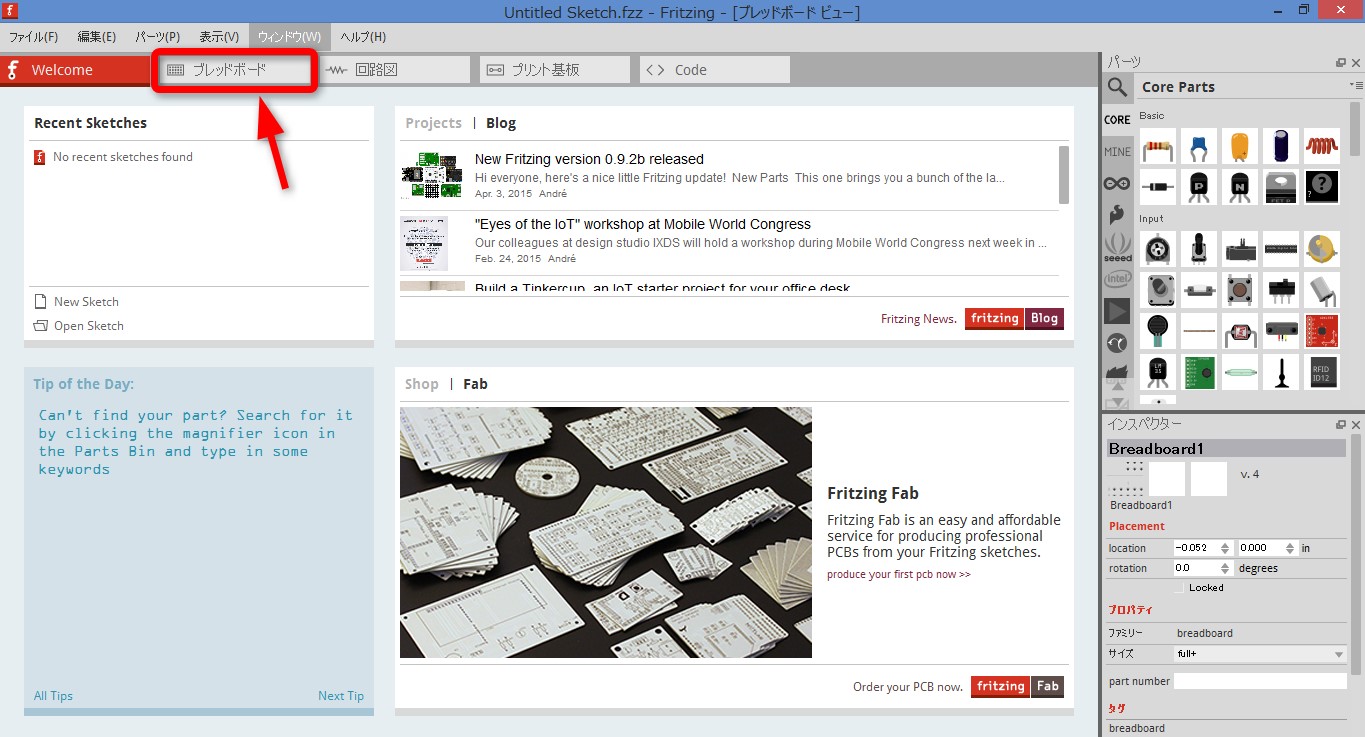
Task: Click the fritzing Fab button
Action: point(1017,687)
